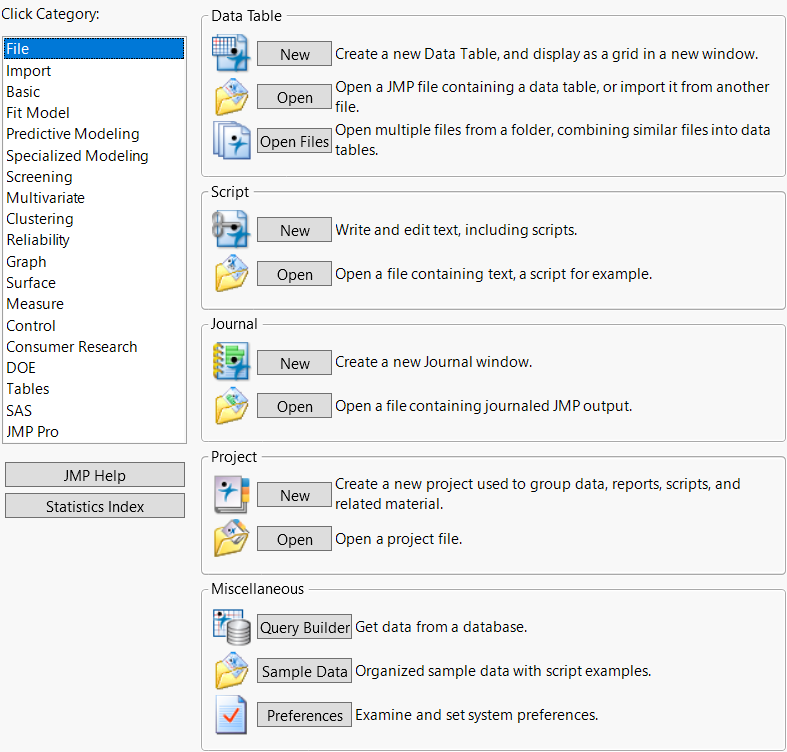The image size is (787, 752).
Task: Select the Basic category
Action: (94, 91)
